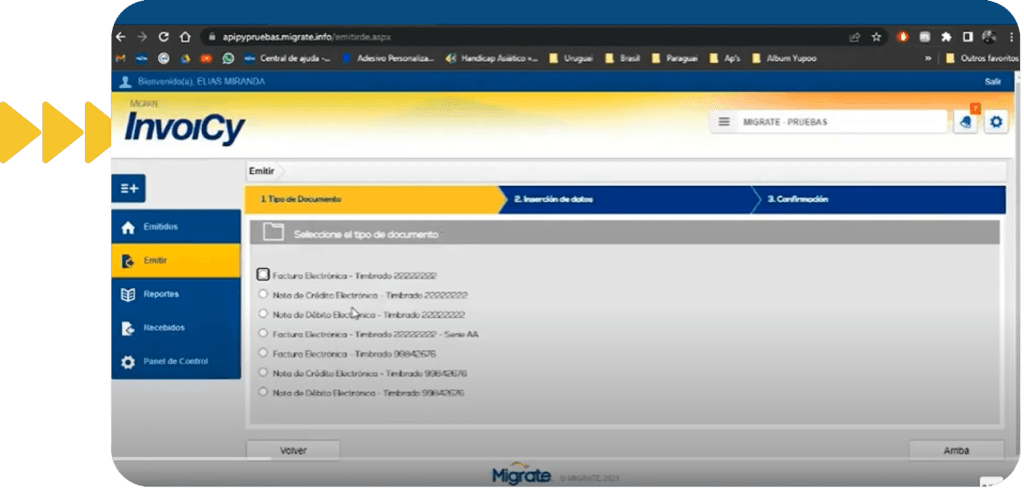This screenshot has width=1024, height=494.
Task: Click the Emitir breadcrumb tab
Action: tap(261, 171)
